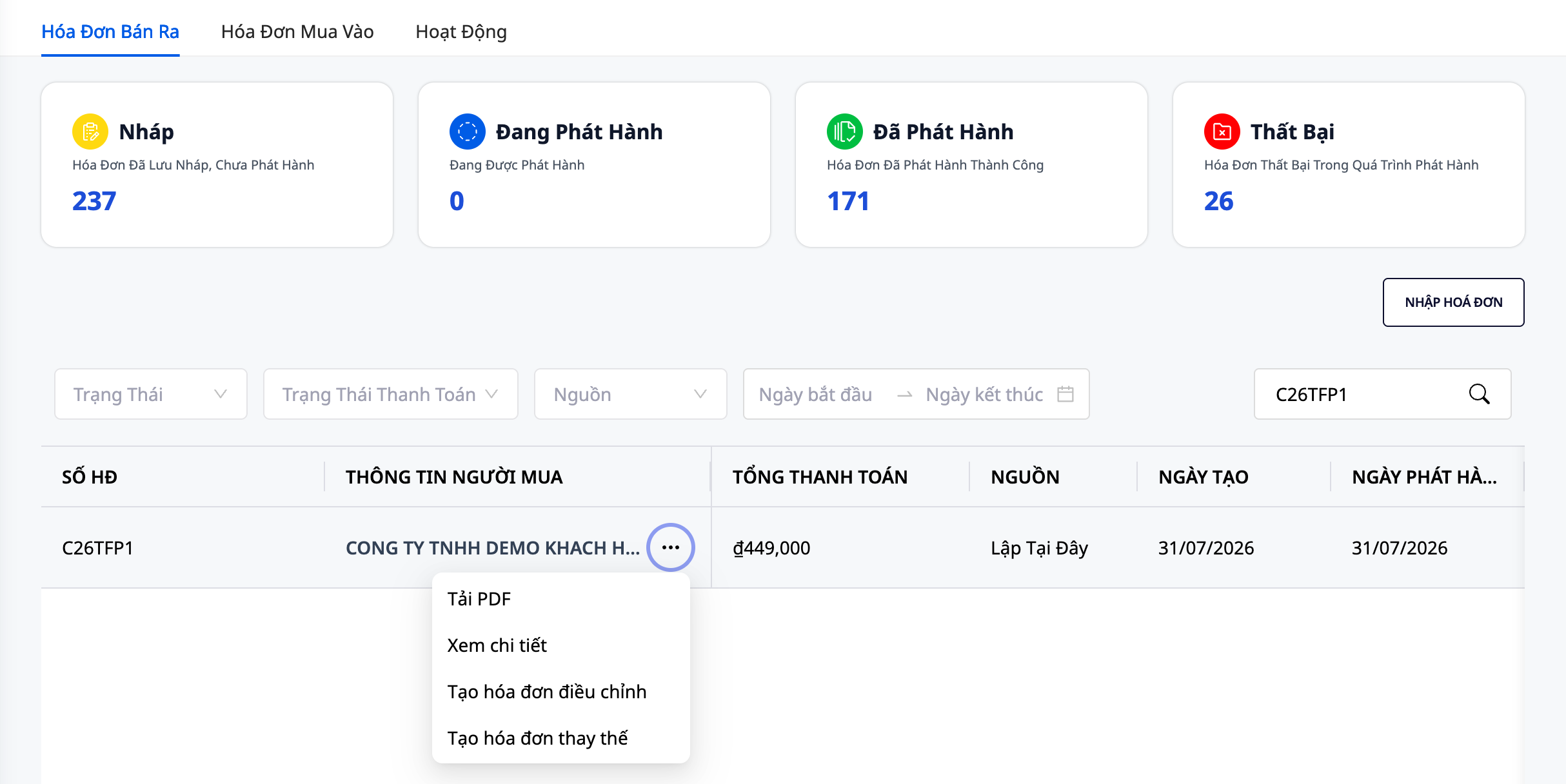
Task: Click the date range arrow separator
Action: click(905, 395)
